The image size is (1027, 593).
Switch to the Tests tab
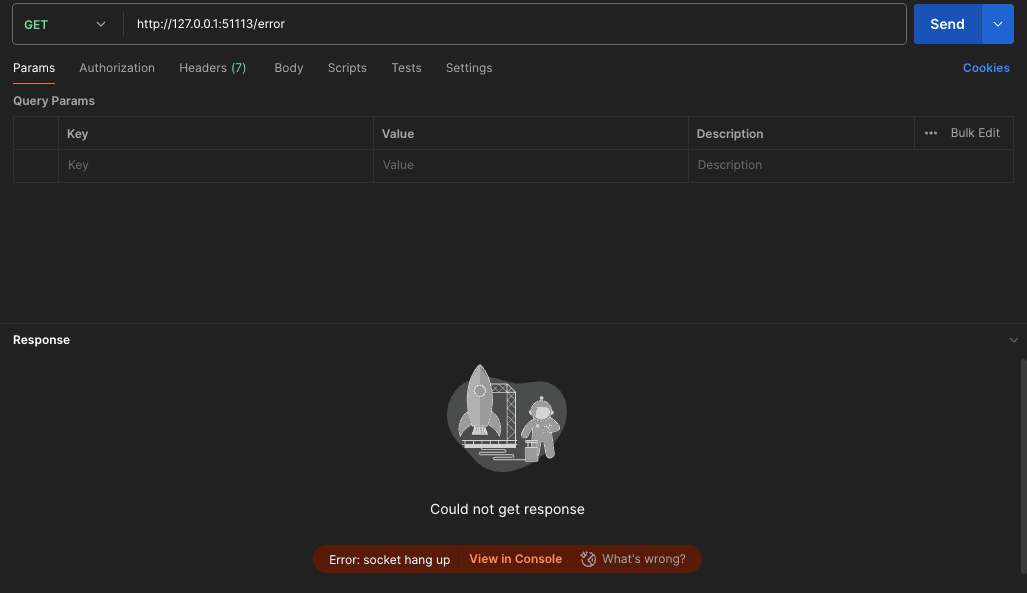point(406,67)
